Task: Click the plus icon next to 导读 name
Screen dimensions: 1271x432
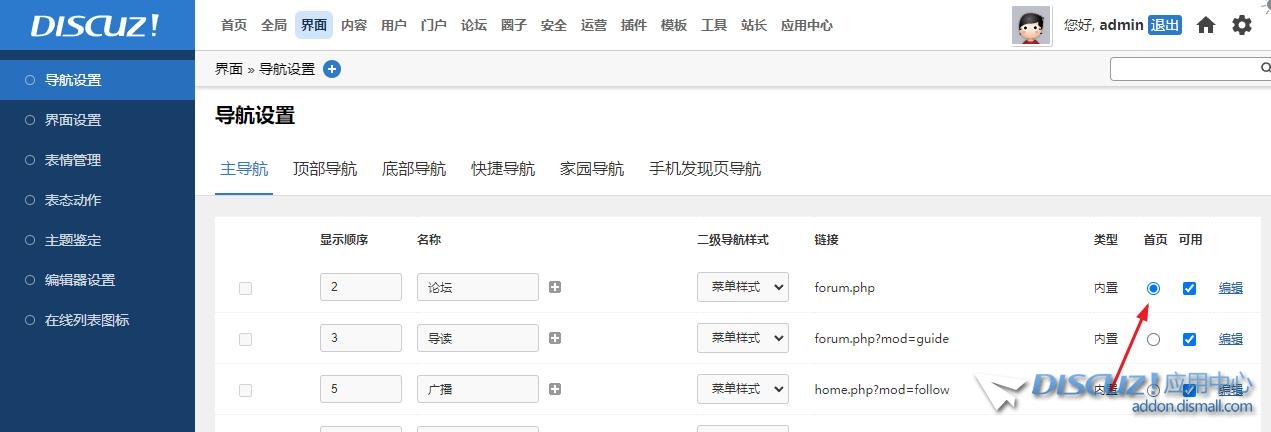Action: (x=555, y=338)
